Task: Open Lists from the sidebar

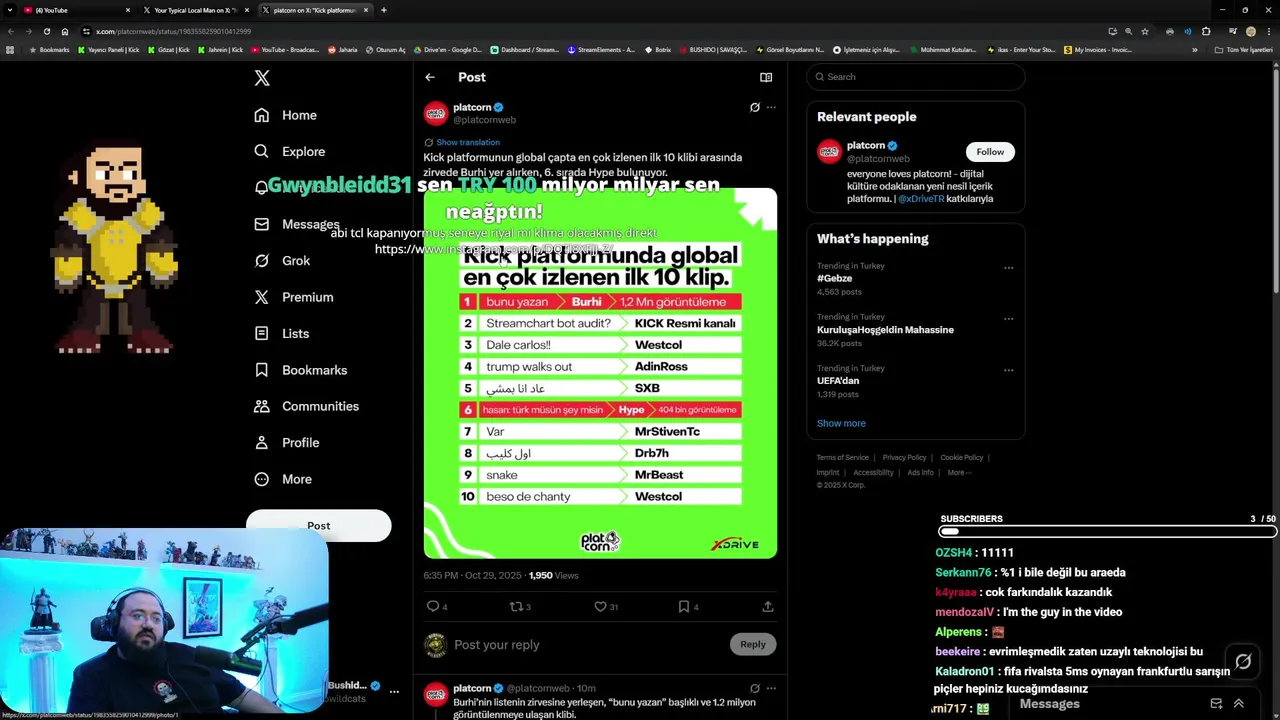Action: point(282,334)
